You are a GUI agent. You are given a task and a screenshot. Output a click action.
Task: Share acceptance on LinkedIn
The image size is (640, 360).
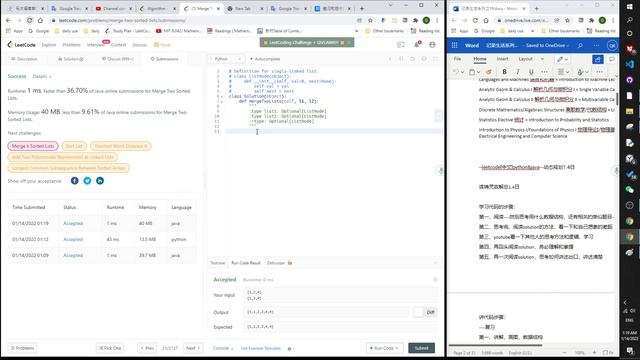100,181
